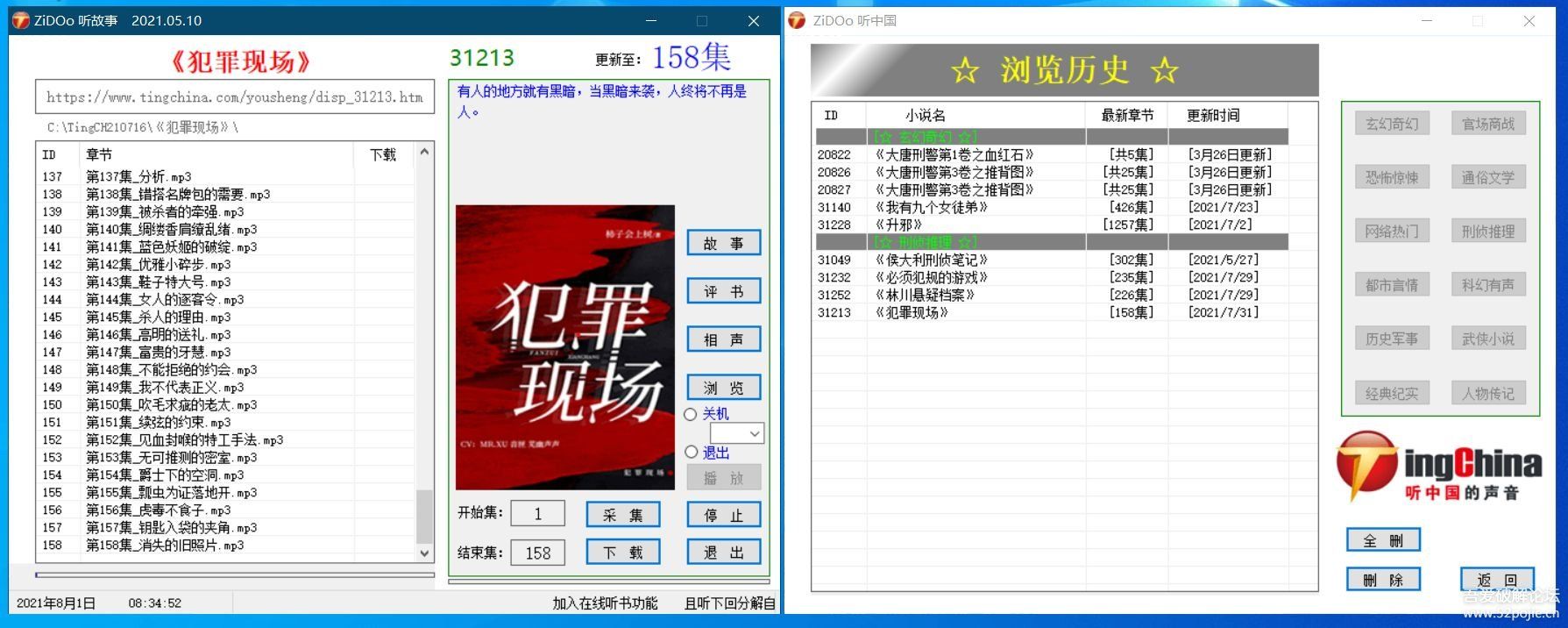Click the TingChina logo image
1568x628 pixels.
click(1438, 465)
